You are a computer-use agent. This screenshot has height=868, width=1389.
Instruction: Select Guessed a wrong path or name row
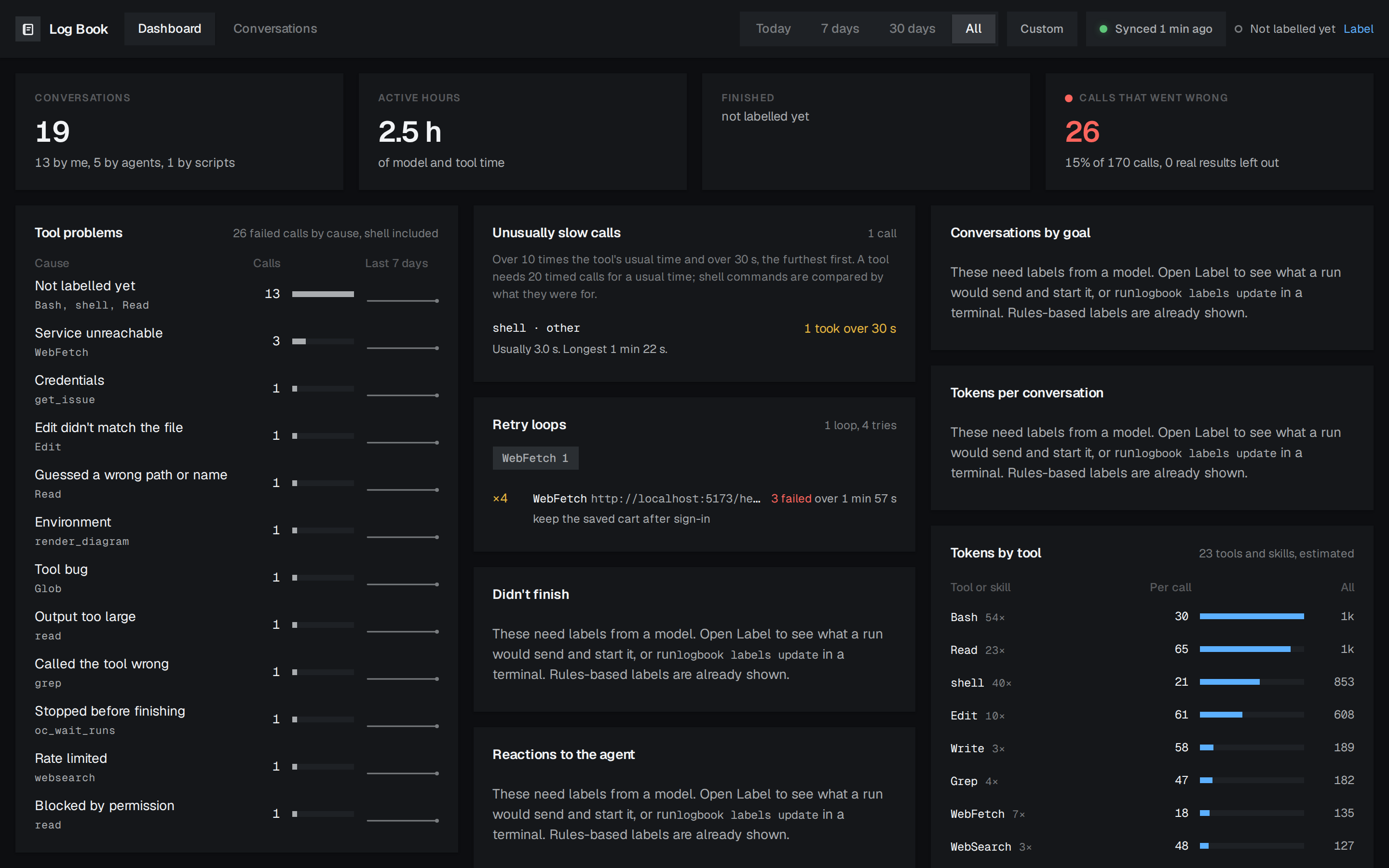point(236,483)
